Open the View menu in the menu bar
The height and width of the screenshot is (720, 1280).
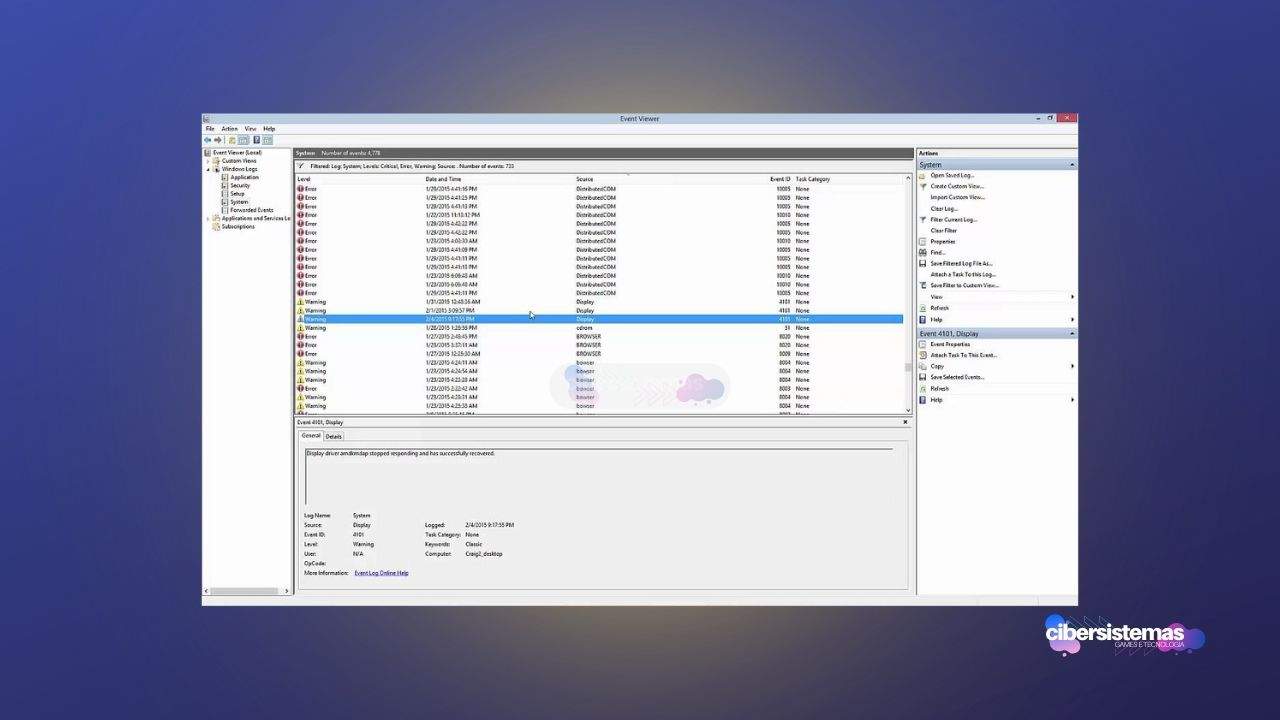point(250,129)
